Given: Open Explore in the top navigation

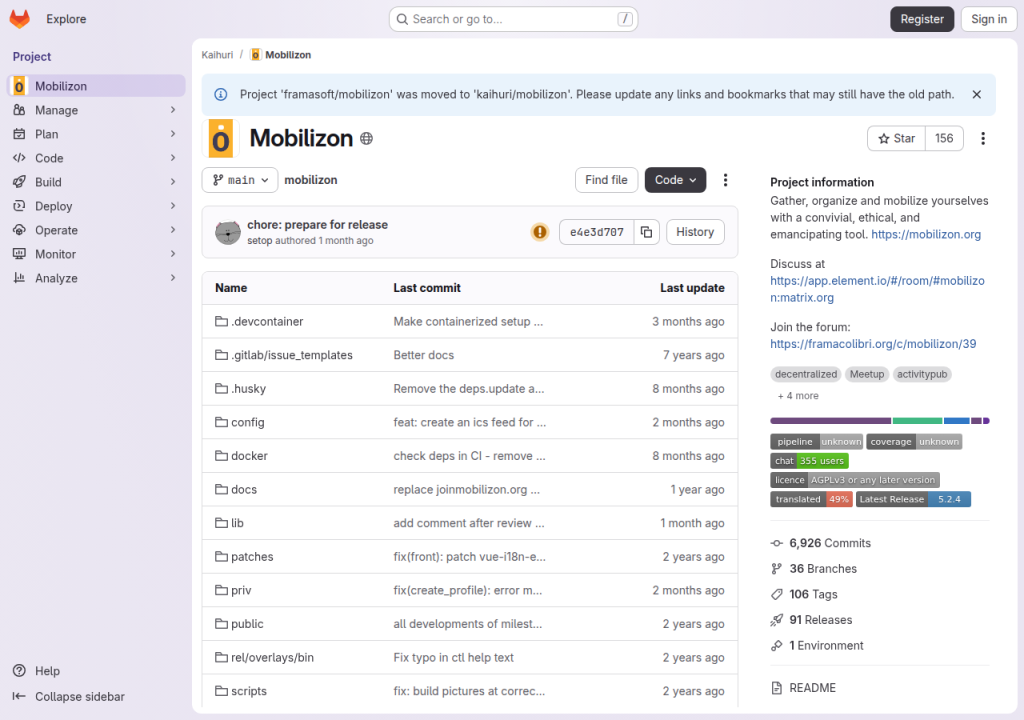Looking at the screenshot, I should pyautogui.click(x=66, y=19).
